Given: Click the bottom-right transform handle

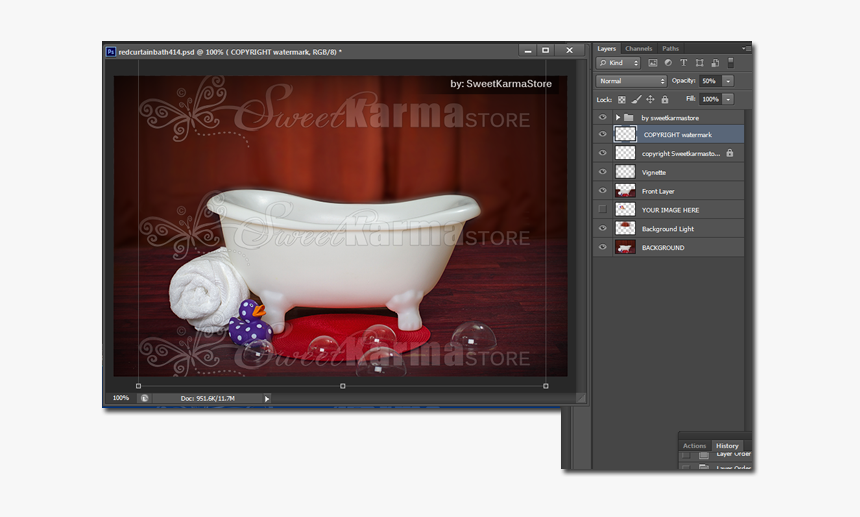Looking at the screenshot, I should pyautogui.click(x=546, y=386).
